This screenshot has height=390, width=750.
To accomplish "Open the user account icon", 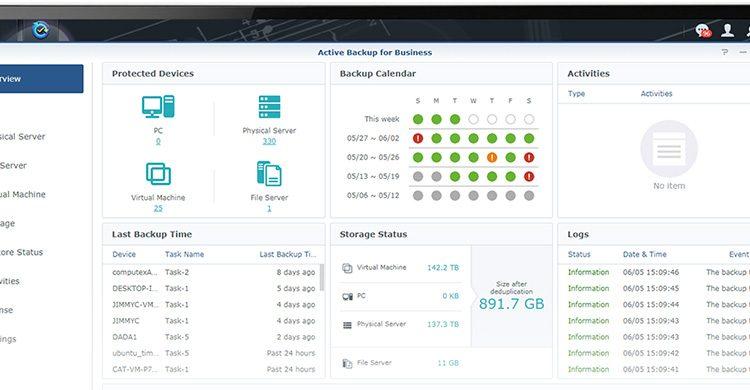I will click(x=728, y=30).
